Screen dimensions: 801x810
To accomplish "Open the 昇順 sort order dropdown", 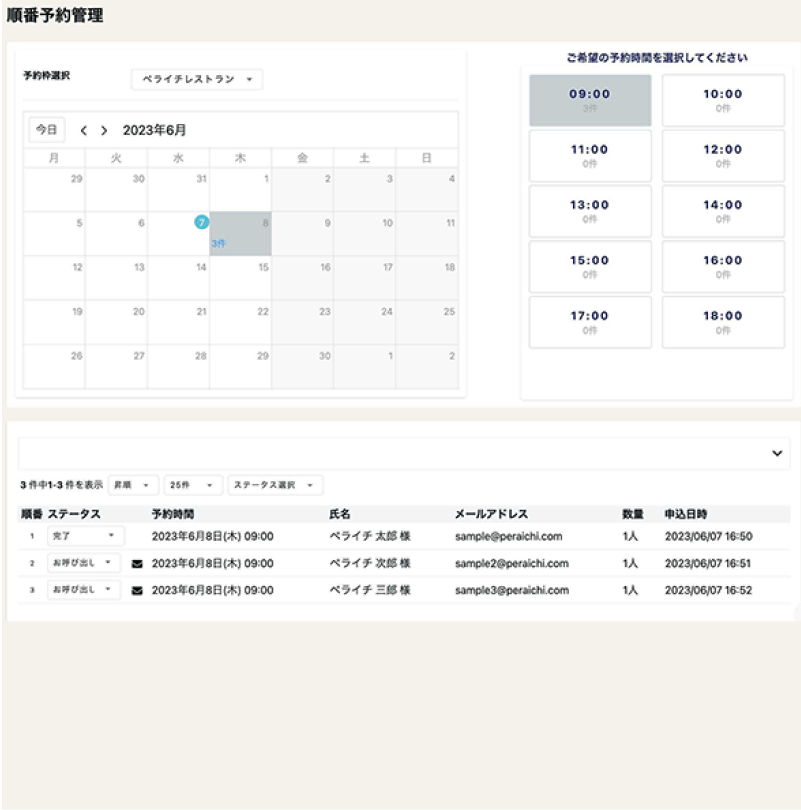I will tap(132, 484).
